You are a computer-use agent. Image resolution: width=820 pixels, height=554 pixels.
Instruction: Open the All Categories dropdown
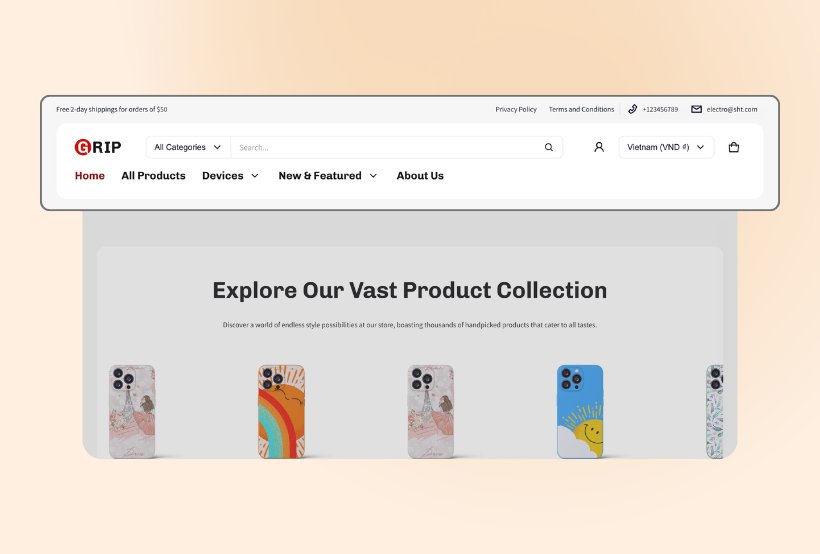tap(188, 147)
